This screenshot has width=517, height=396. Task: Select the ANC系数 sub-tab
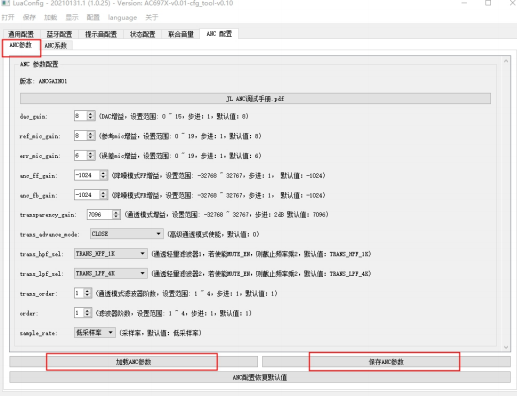point(56,45)
